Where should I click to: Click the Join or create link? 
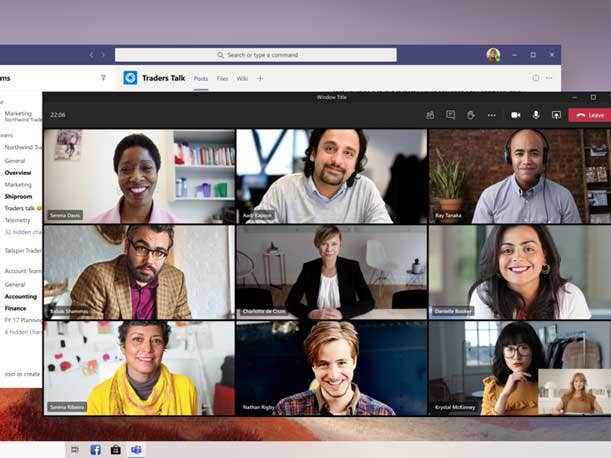pos(20,374)
